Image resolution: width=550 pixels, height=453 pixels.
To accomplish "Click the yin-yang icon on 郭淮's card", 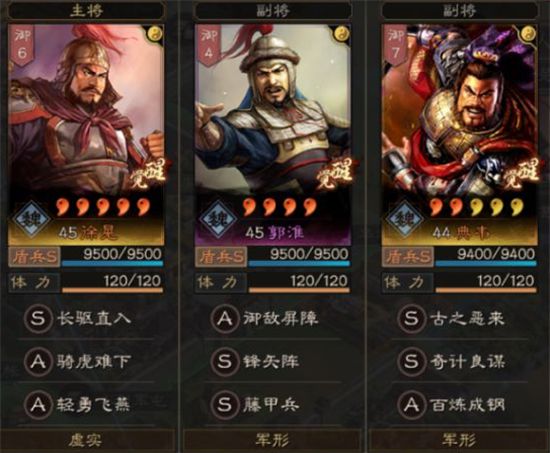I will pyautogui.click(x=341, y=34).
